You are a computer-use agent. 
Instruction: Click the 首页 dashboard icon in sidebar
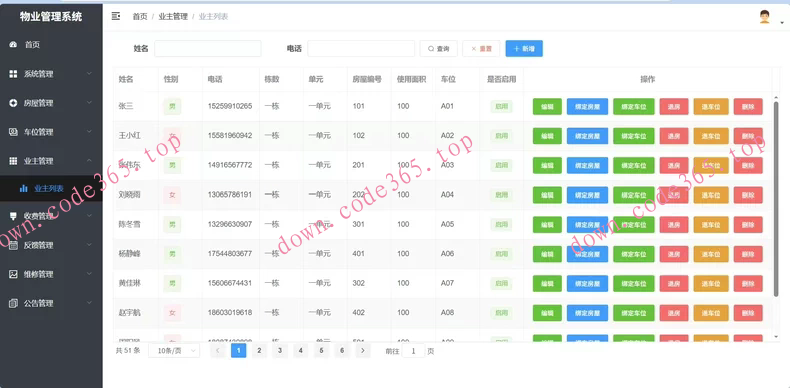pyautogui.click(x=14, y=45)
